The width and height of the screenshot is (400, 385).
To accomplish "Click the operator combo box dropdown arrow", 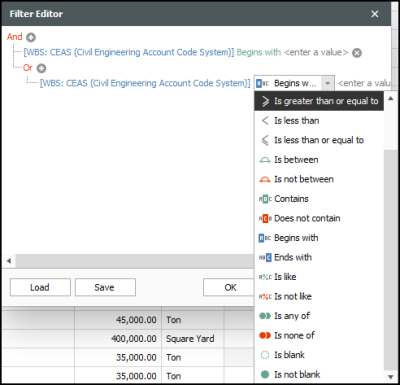I will tap(328, 83).
